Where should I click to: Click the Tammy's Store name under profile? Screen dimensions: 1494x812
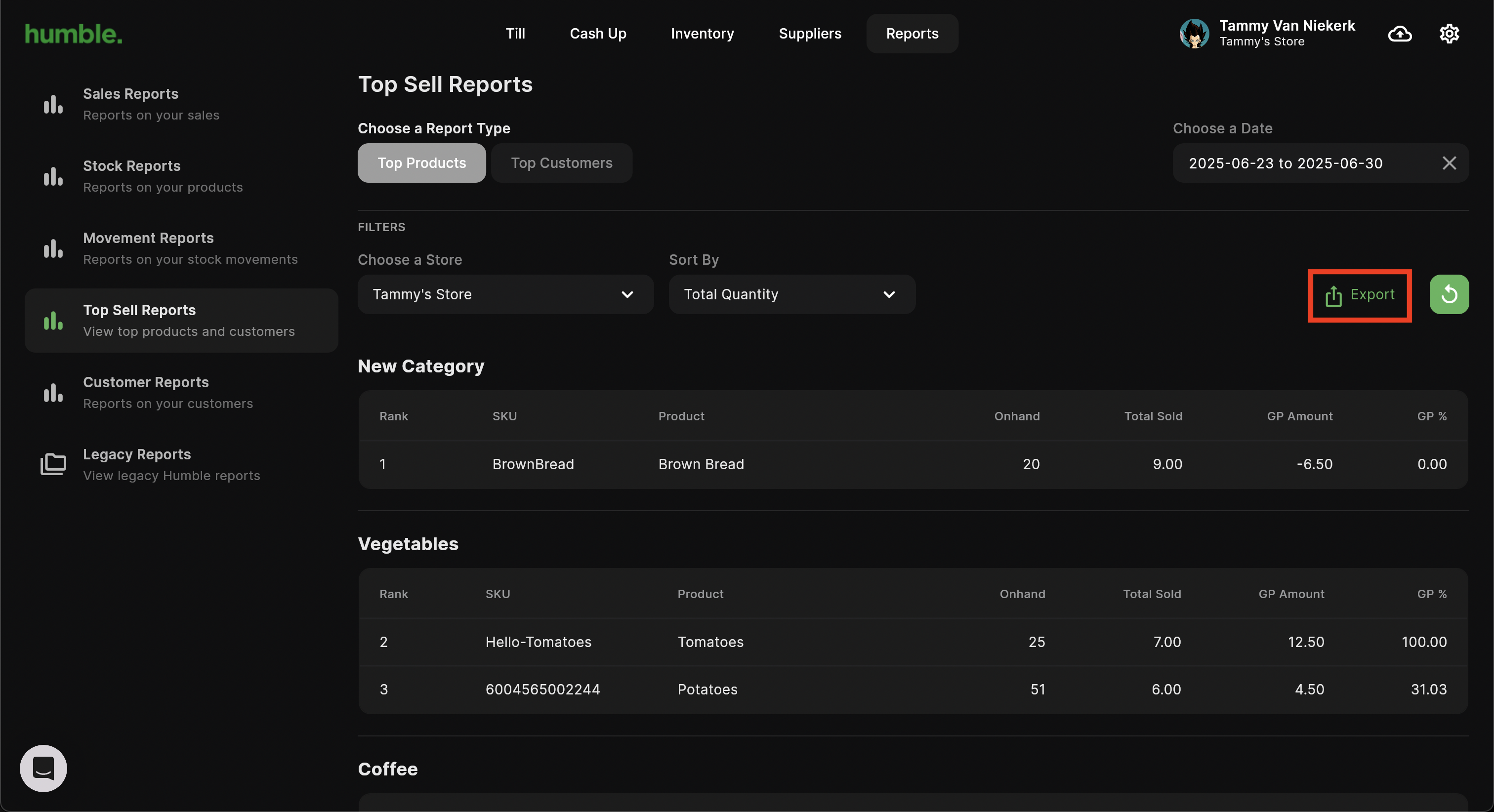coord(1261,42)
